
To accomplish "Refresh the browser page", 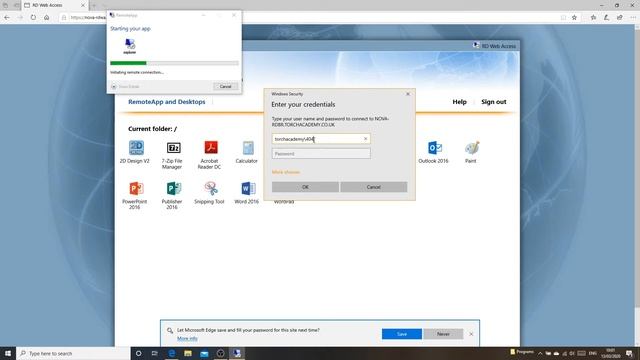I will (33, 18).
